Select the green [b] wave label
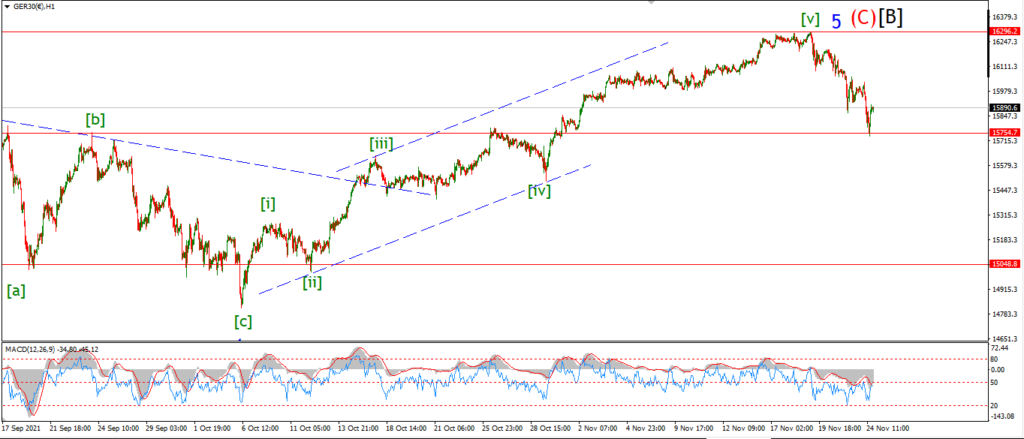Image resolution: width=1024 pixels, height=439 pixels. [95, 120]
